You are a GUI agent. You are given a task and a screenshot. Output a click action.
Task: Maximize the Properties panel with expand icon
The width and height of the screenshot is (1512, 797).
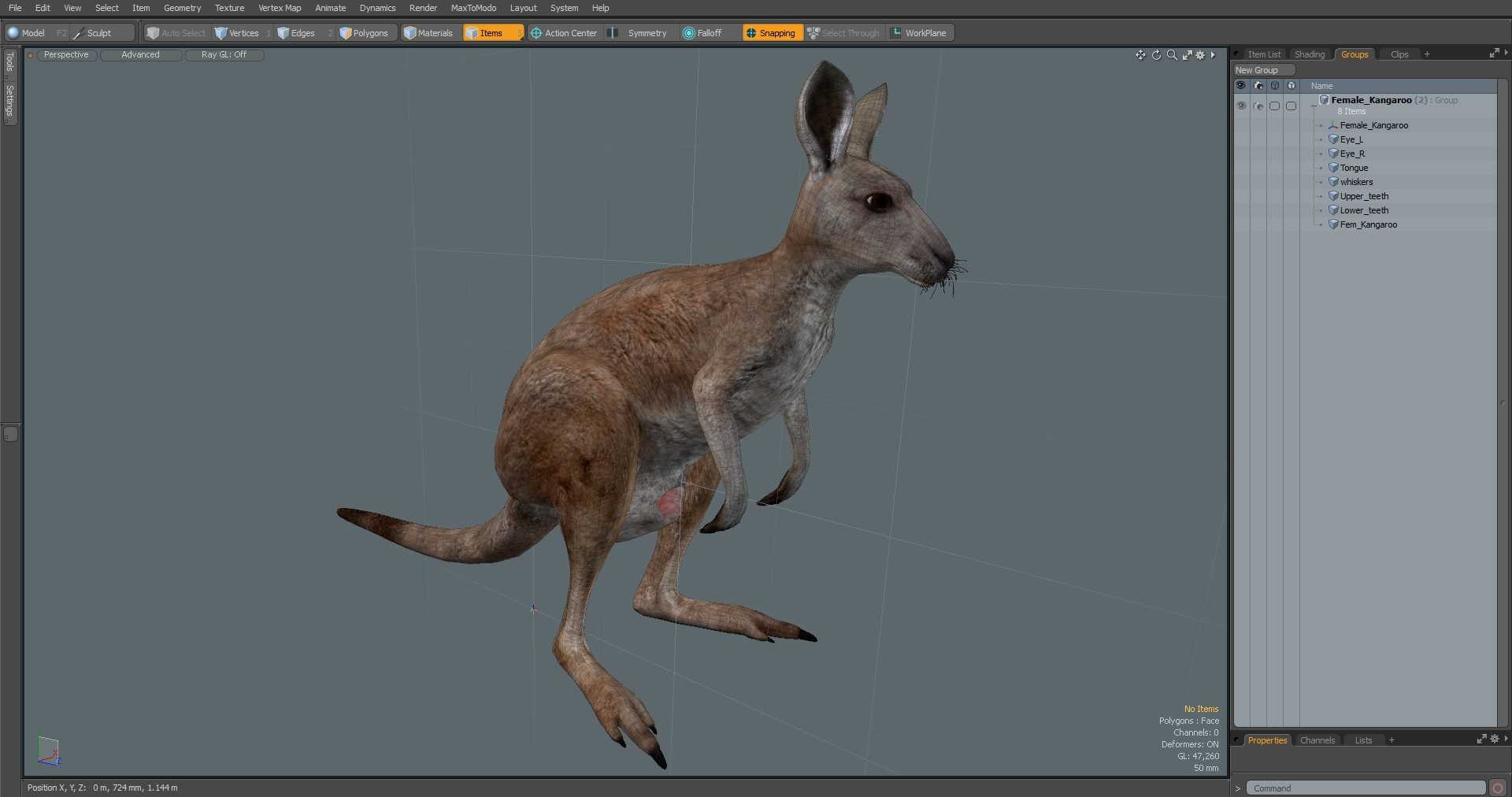pos(1481,740)
